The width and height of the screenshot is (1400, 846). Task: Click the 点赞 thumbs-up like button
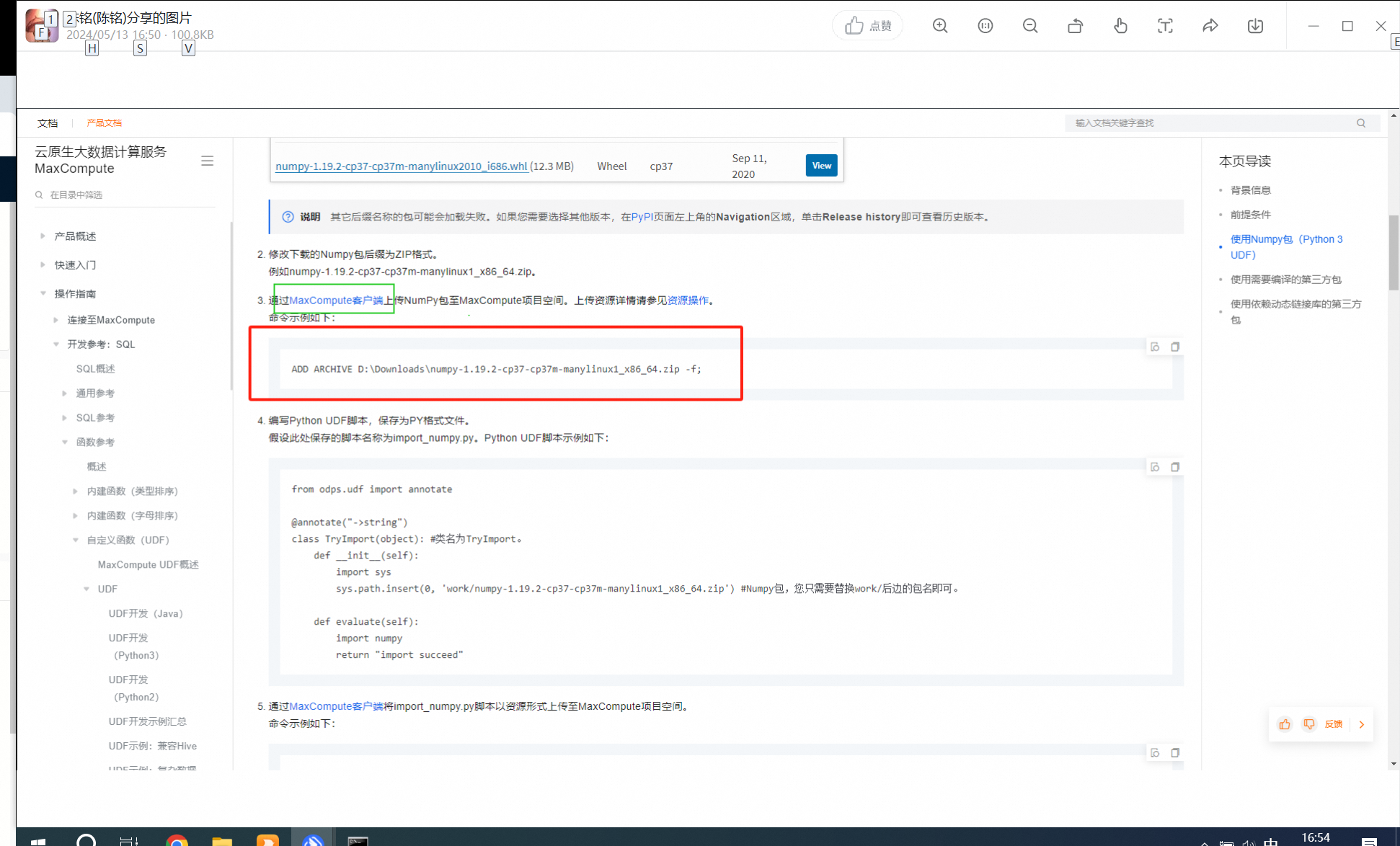[868, 26]
